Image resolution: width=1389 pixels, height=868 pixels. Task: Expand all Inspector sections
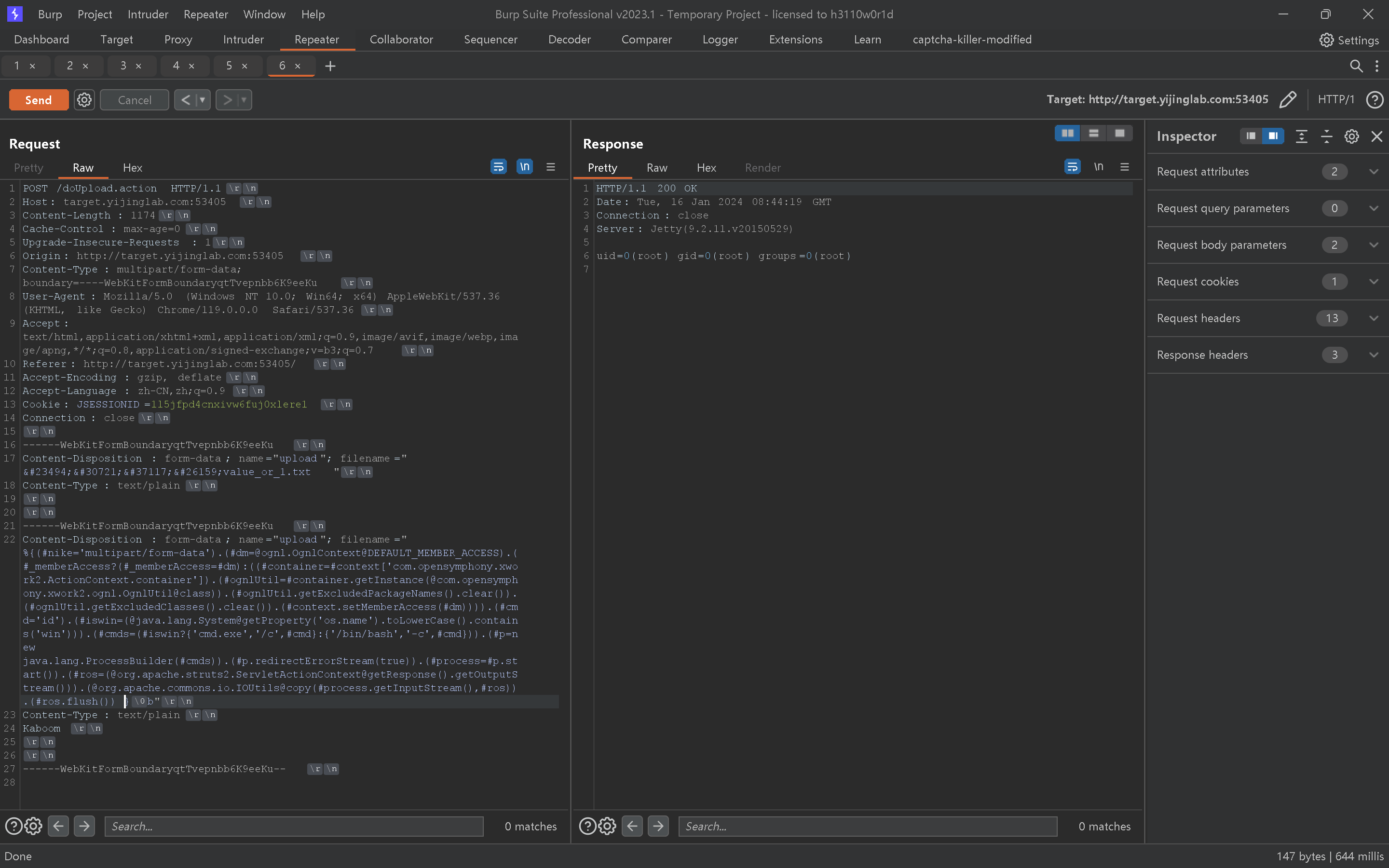click(1302, 136)
